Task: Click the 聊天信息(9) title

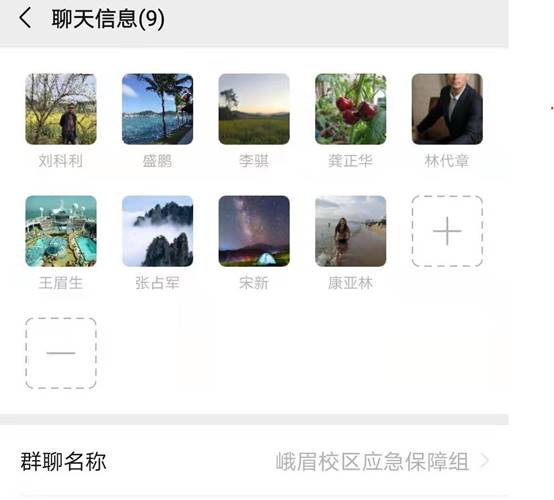Action: (108, 19)
